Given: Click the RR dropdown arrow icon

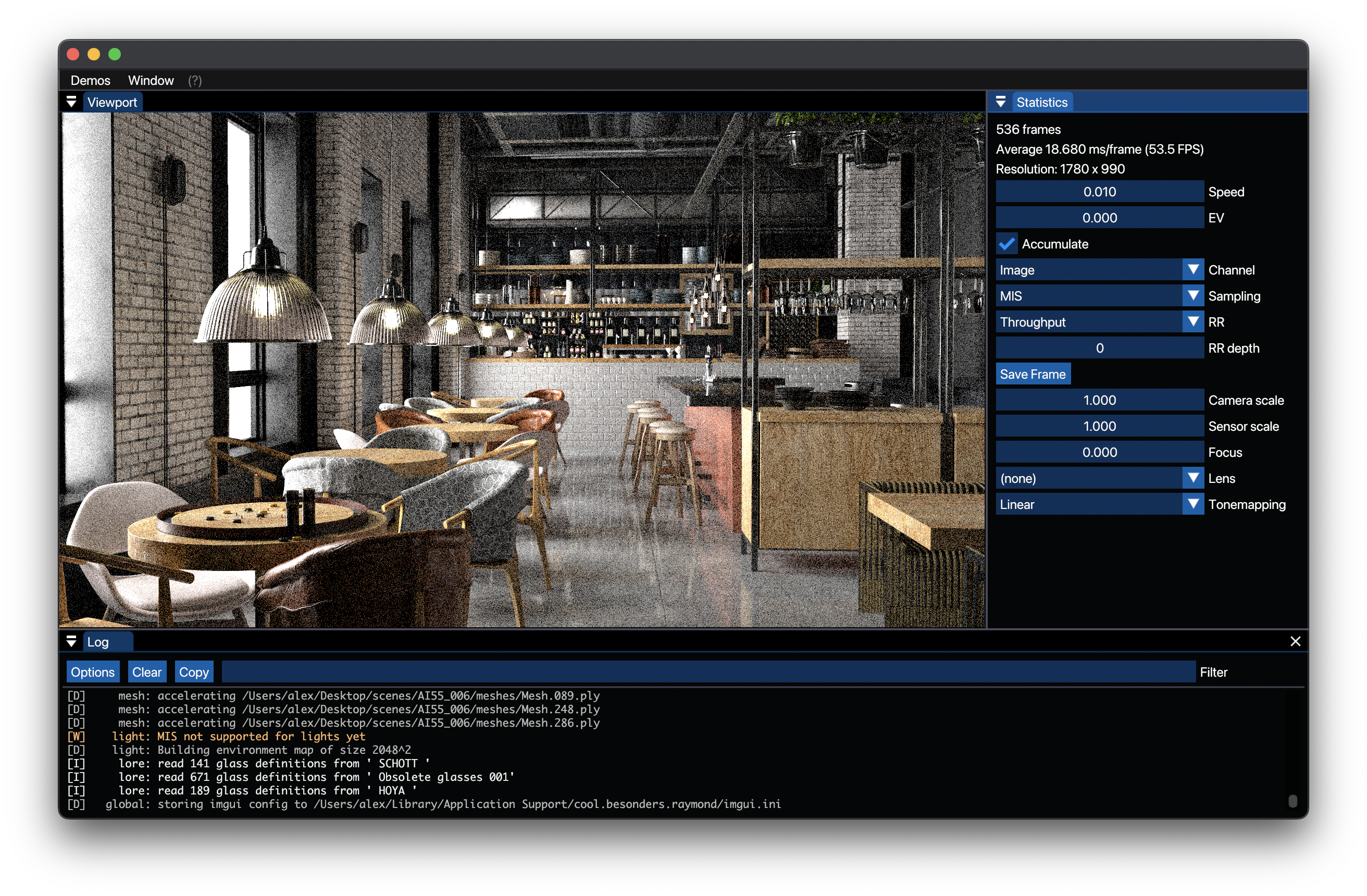Looking at the screenshot, I should pos(1193,322).
